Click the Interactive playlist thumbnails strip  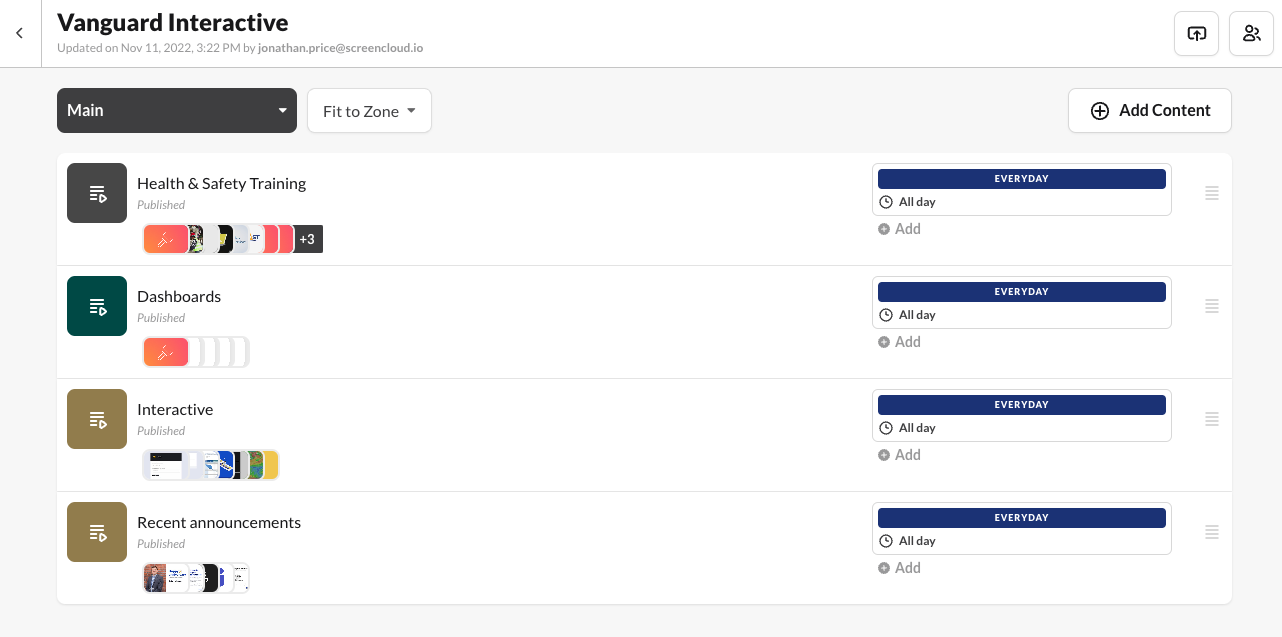(211, 465)
